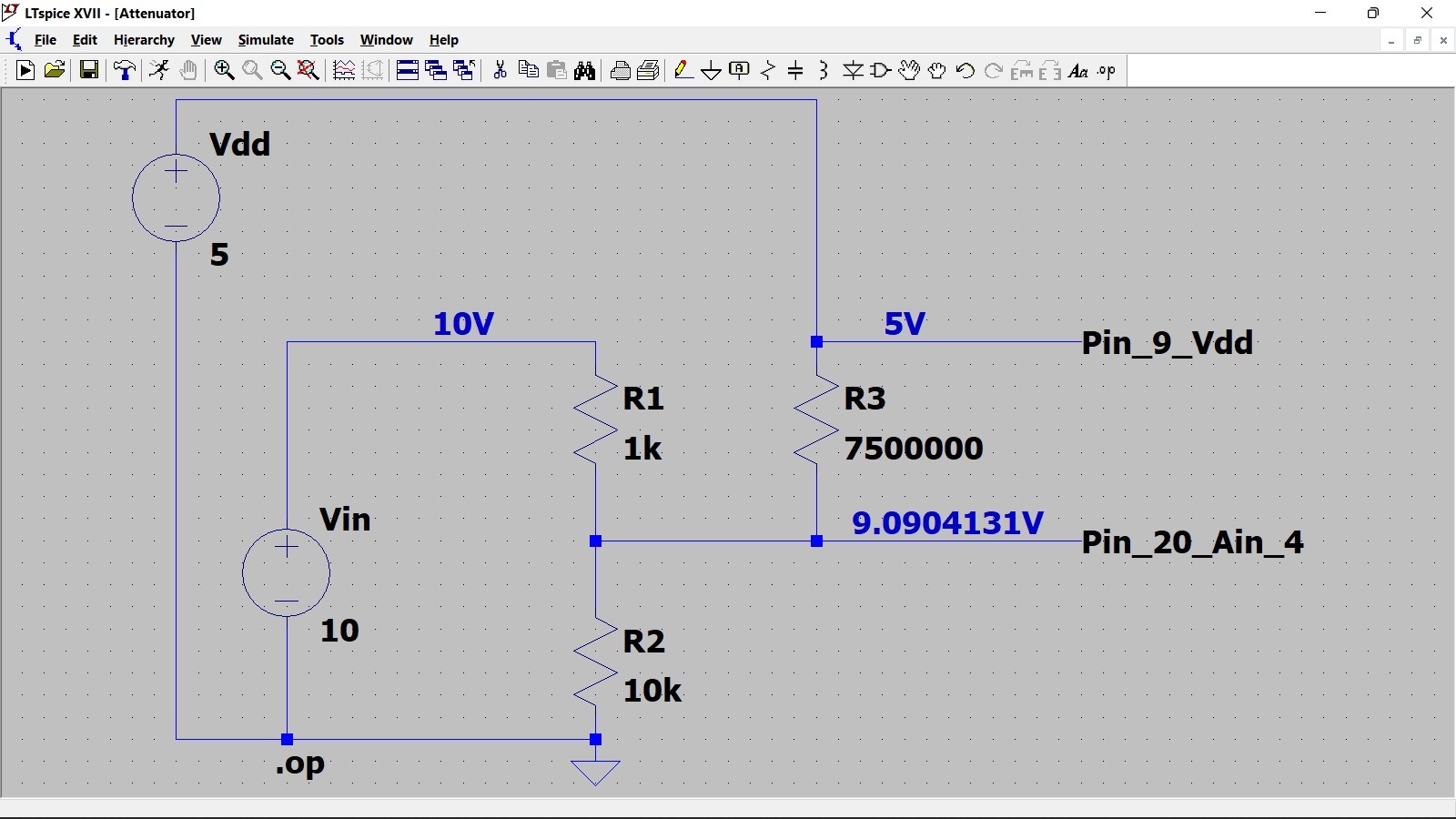Select the Move hand tool
This screenshot has width=1456, height=819.
pyautogui.click(x=909, y=71)
